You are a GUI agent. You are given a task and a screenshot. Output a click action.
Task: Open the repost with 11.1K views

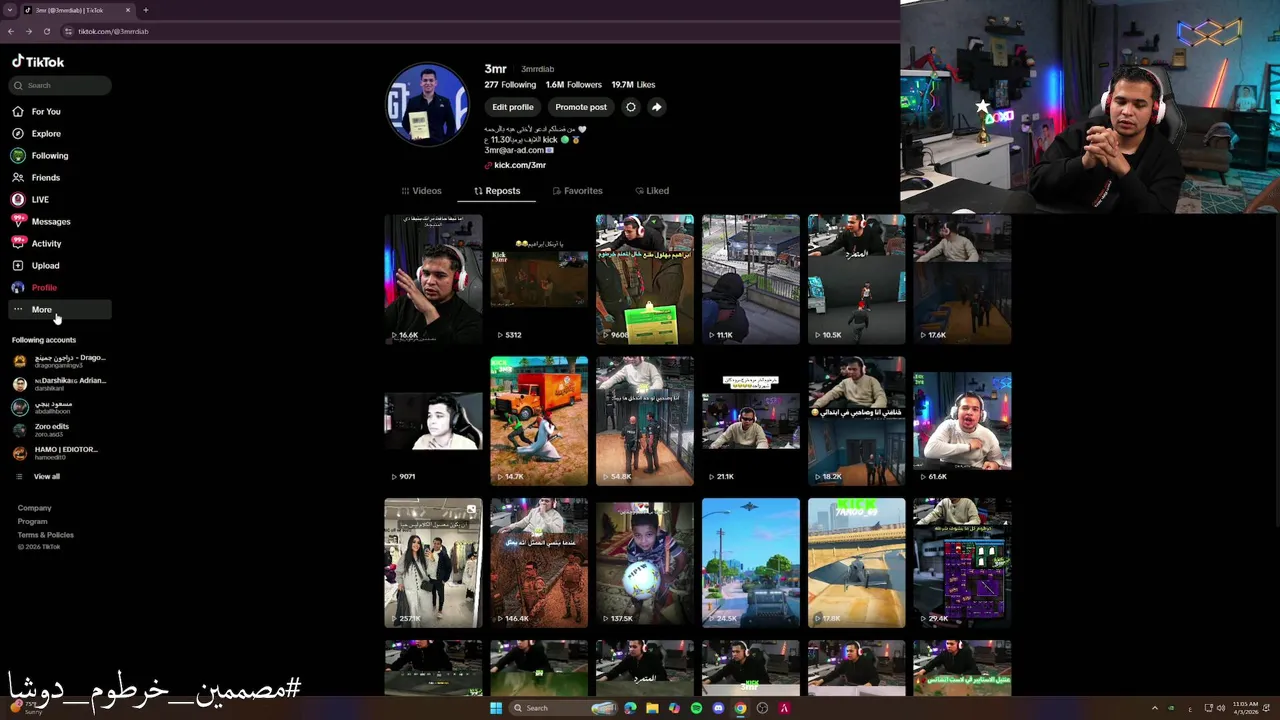point(751,279)
